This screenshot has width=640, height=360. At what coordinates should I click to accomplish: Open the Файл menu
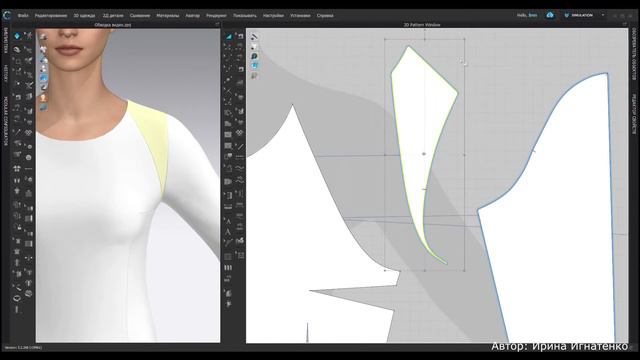click(23, 16)
